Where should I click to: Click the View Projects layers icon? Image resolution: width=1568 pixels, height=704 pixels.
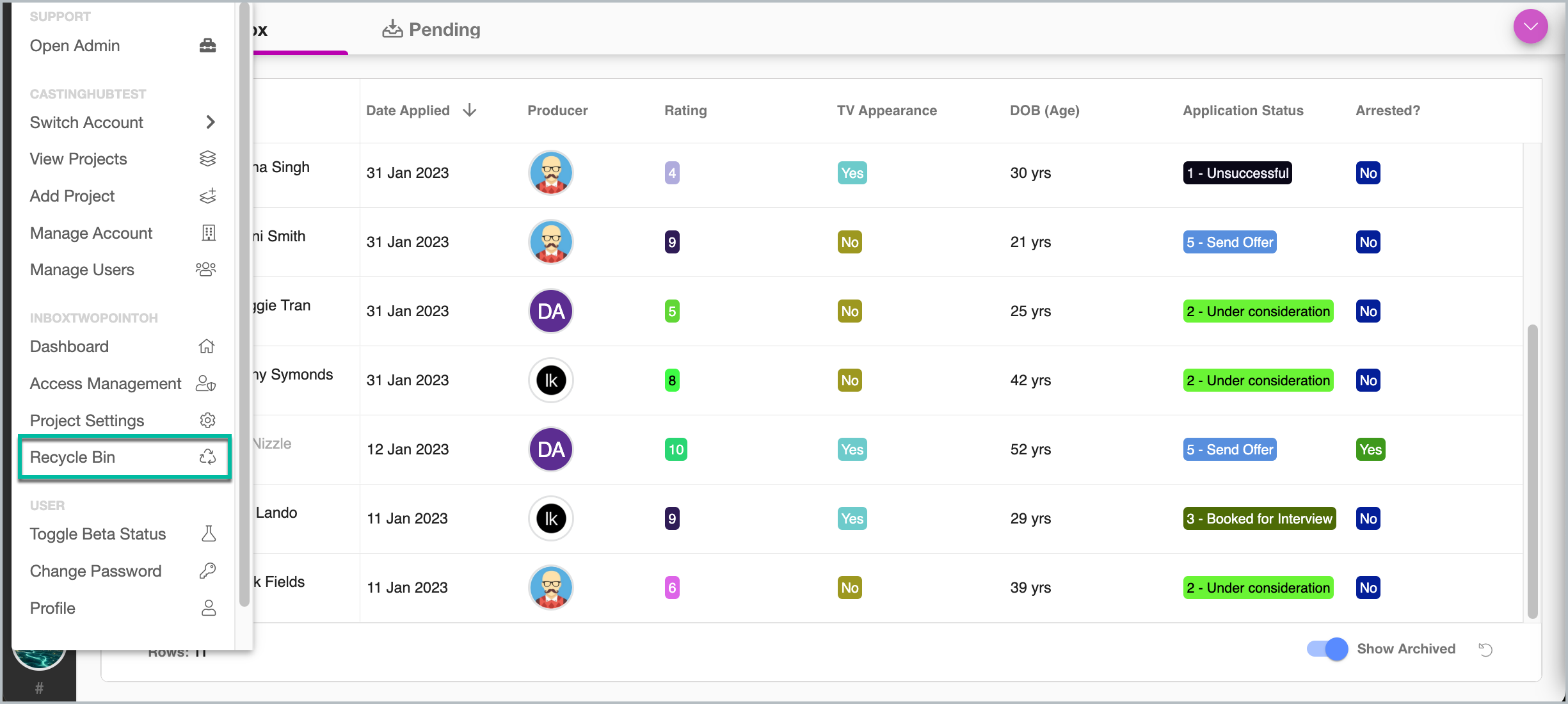(207, 159)
